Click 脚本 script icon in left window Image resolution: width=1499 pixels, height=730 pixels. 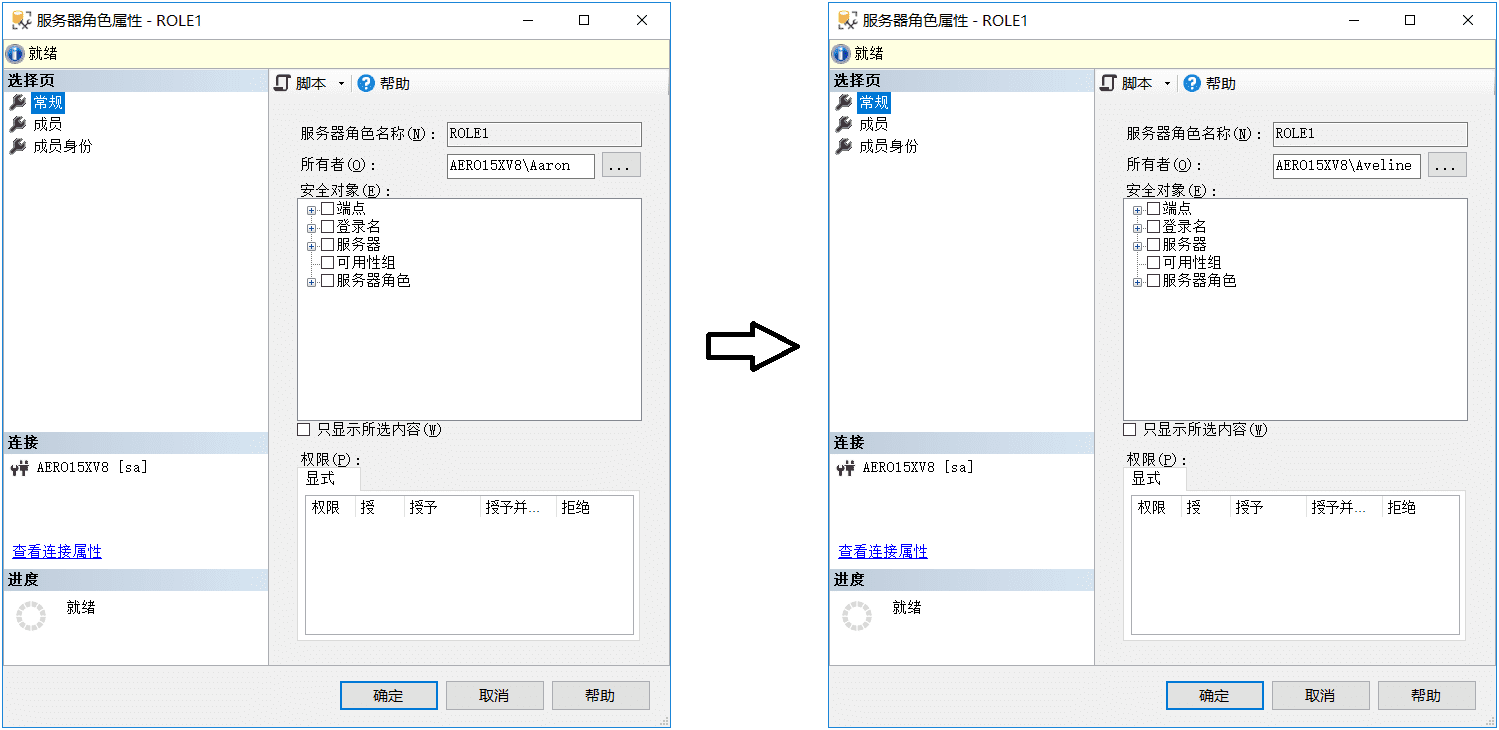point(282,83)
